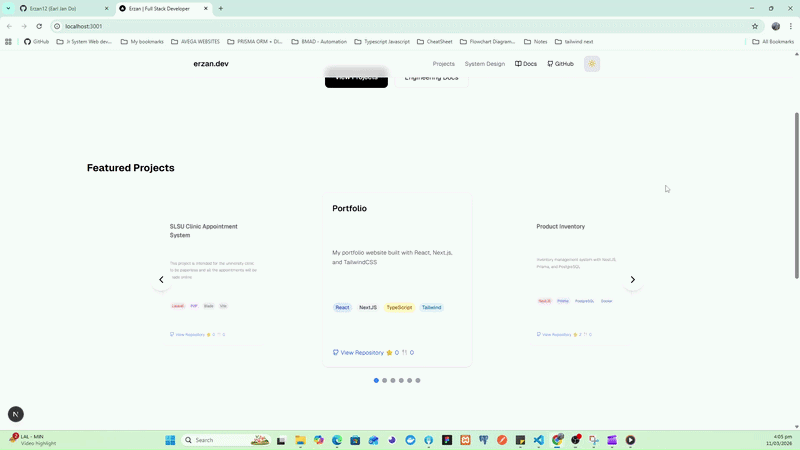Viewport: 800px width, 450px height.
Task: Show the previous project with left chevron
Action: [161, 280]
